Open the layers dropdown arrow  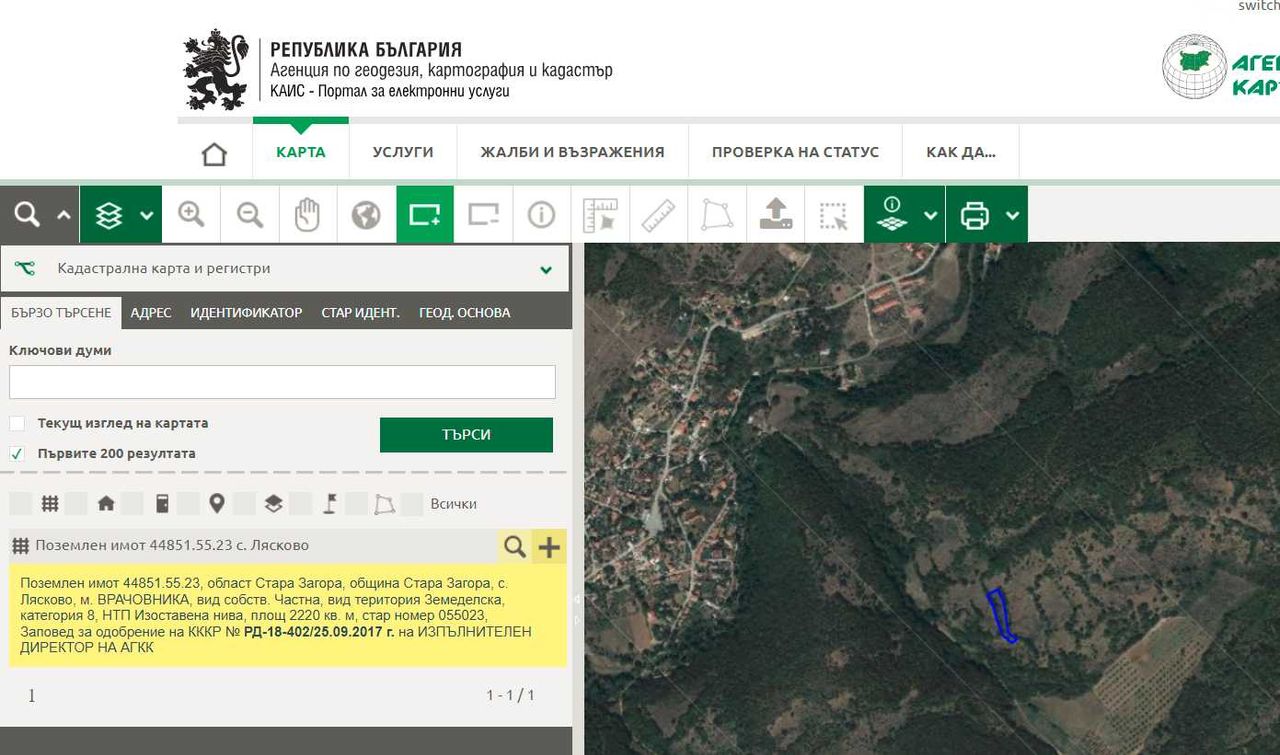tap(147, 215)
